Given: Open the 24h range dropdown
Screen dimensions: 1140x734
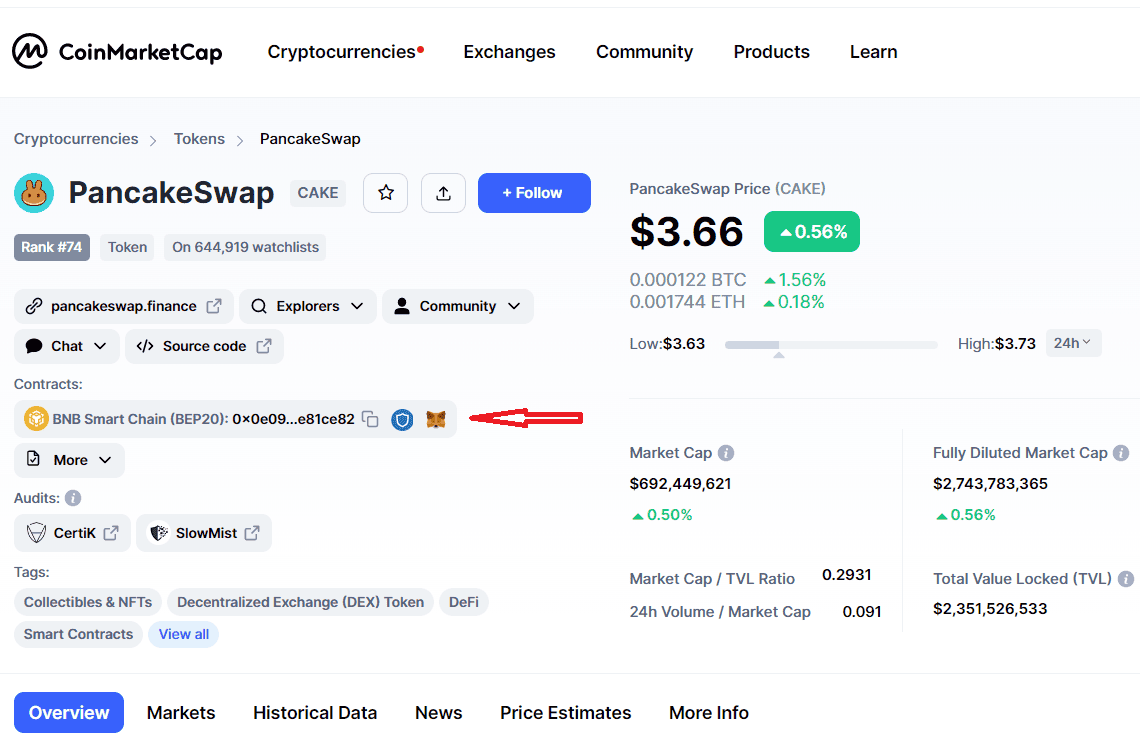Looking at the screenshot, I should [x=1073, y=343].
